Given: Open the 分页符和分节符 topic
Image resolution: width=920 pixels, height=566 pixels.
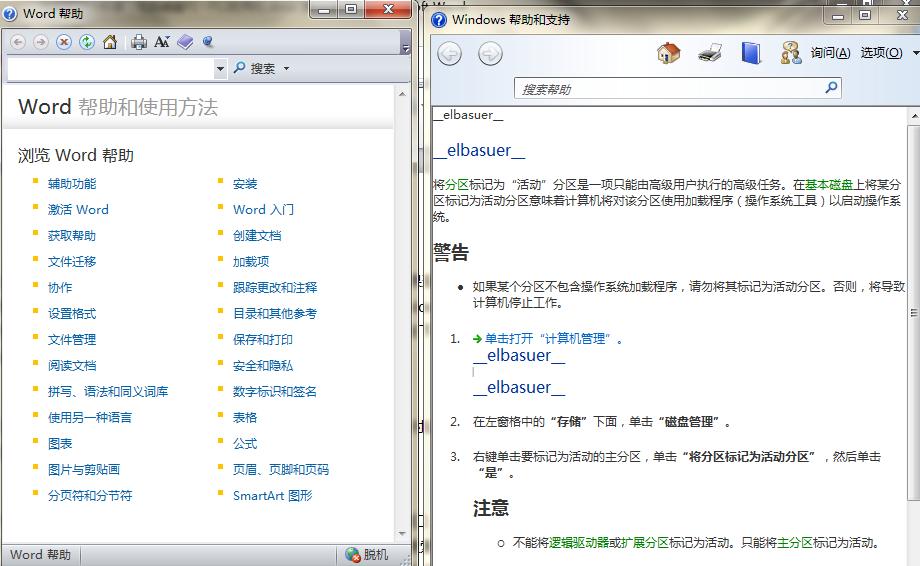Looking at the screenshot, I should point(90,496).
